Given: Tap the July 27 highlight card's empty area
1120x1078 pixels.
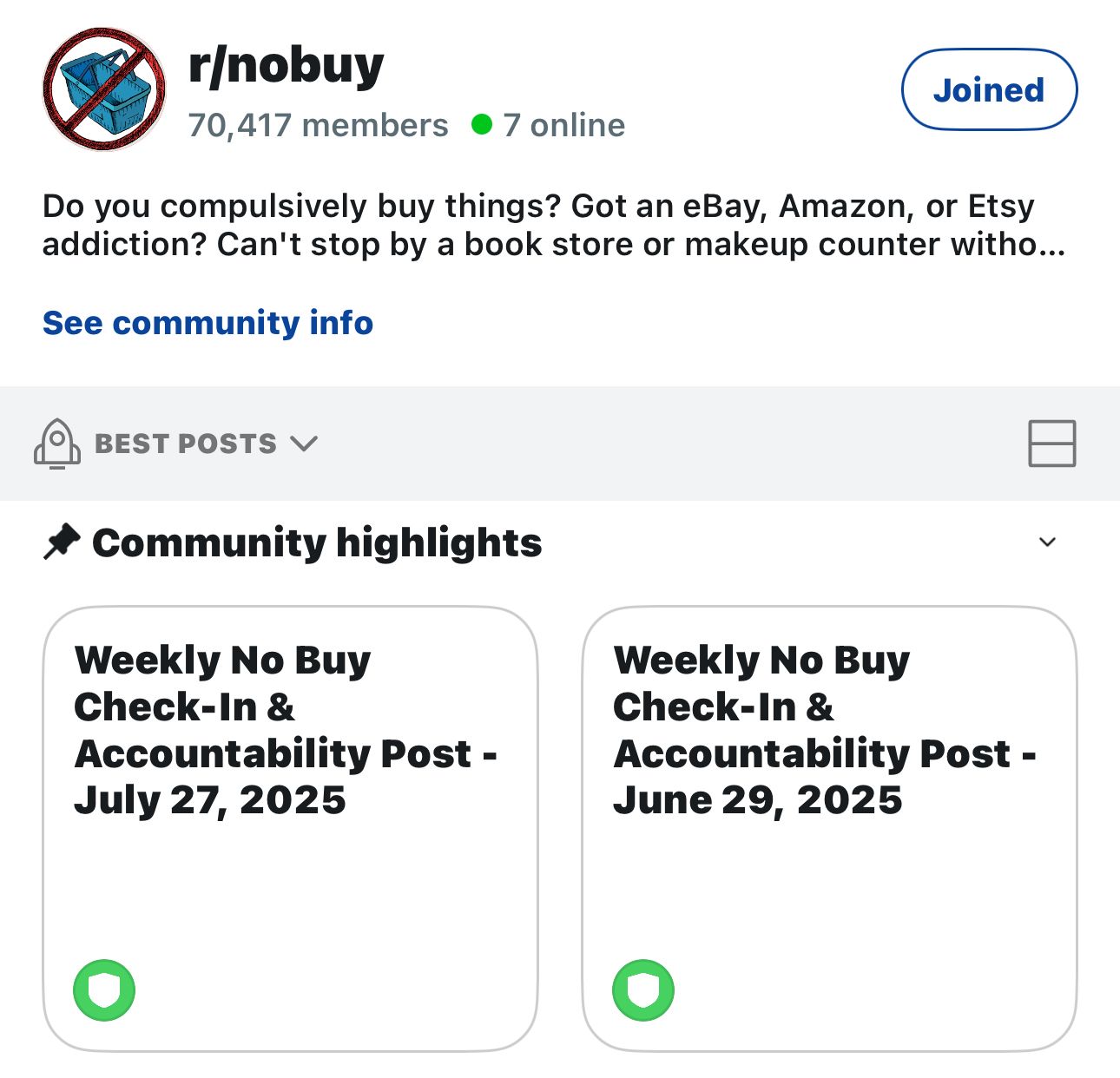Looking at the screenshot, I should tap(290, 894).
